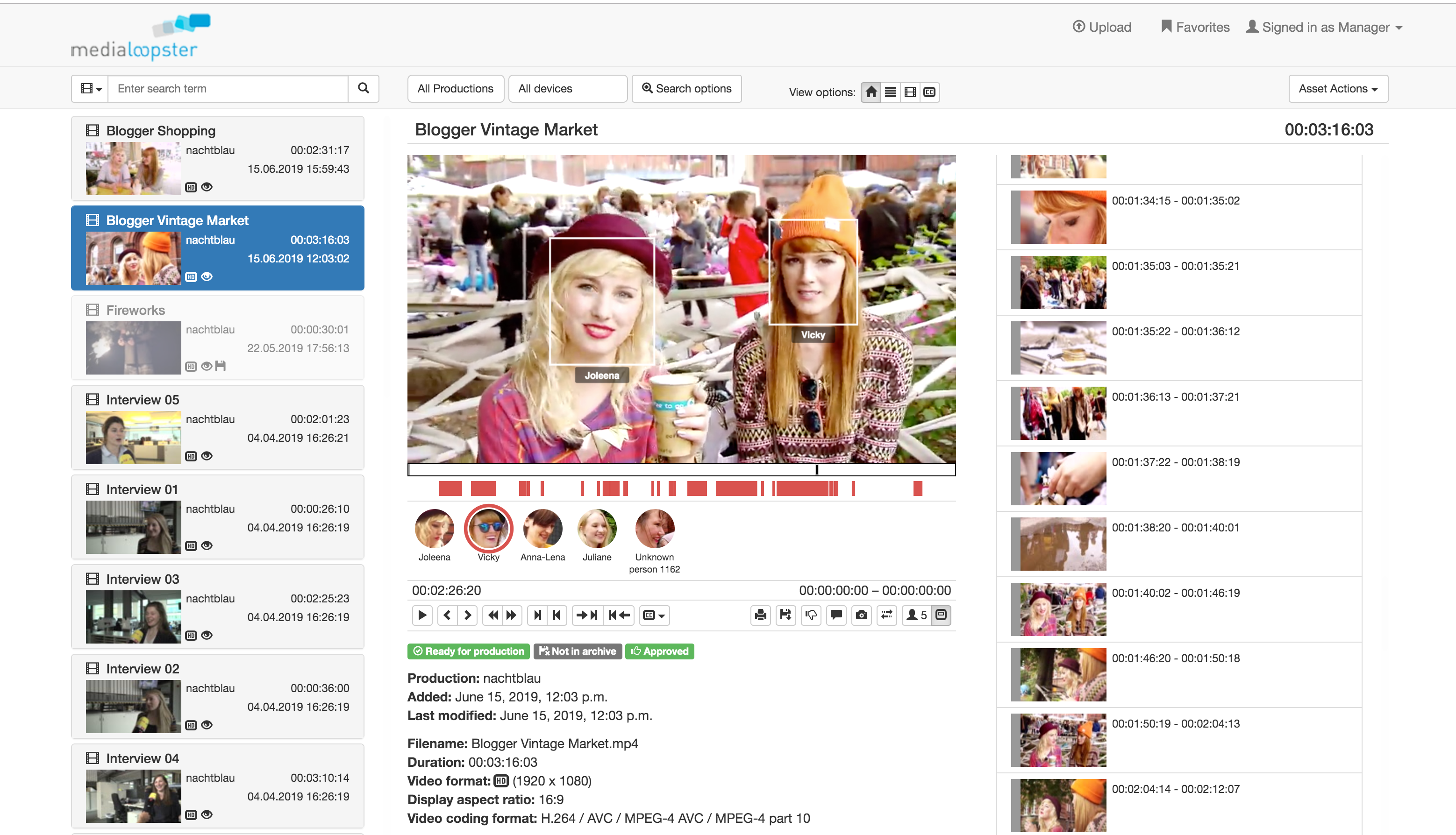Open the comment tool in the player toolbar
Image resolution: width=1456 pixels, height=835 pixels.
coord(836,616)
